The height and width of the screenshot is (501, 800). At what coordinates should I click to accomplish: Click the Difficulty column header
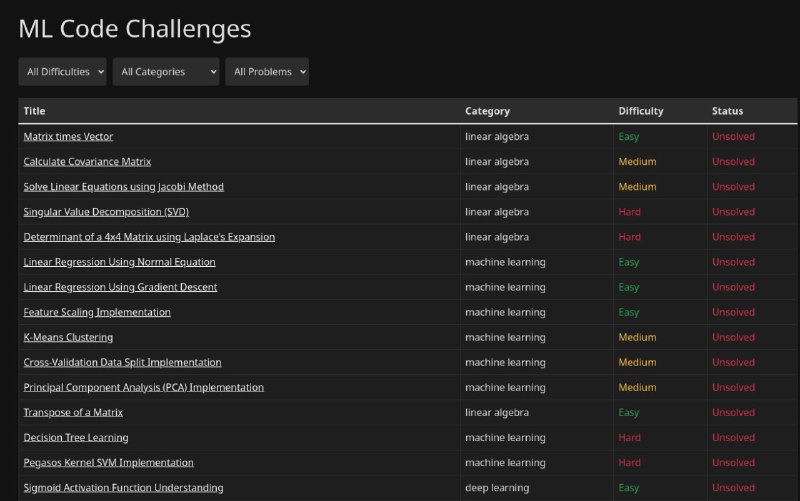[x=641, y=111]
